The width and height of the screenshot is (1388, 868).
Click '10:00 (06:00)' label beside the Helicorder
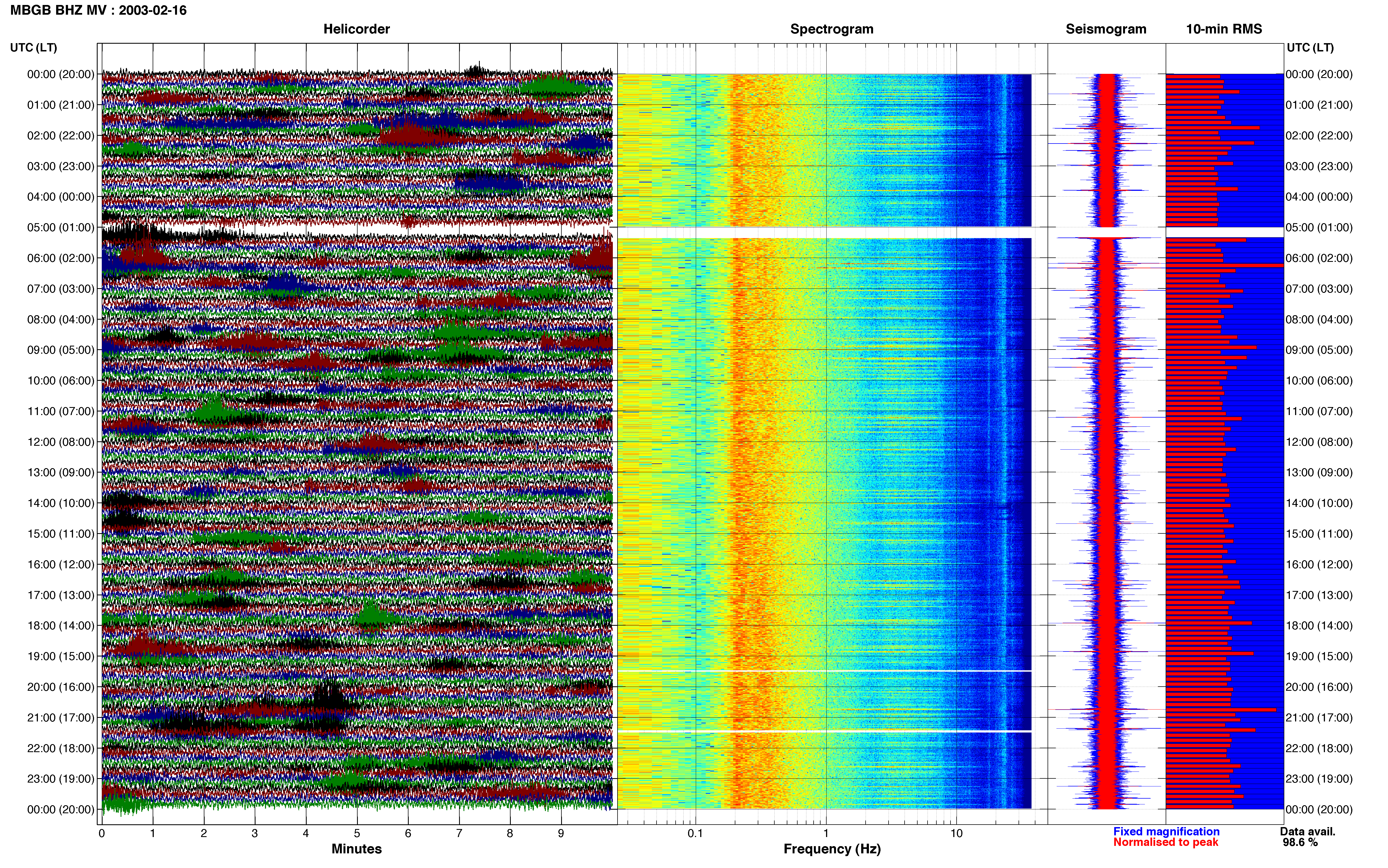pyautogui.click(x=61, y=380)
